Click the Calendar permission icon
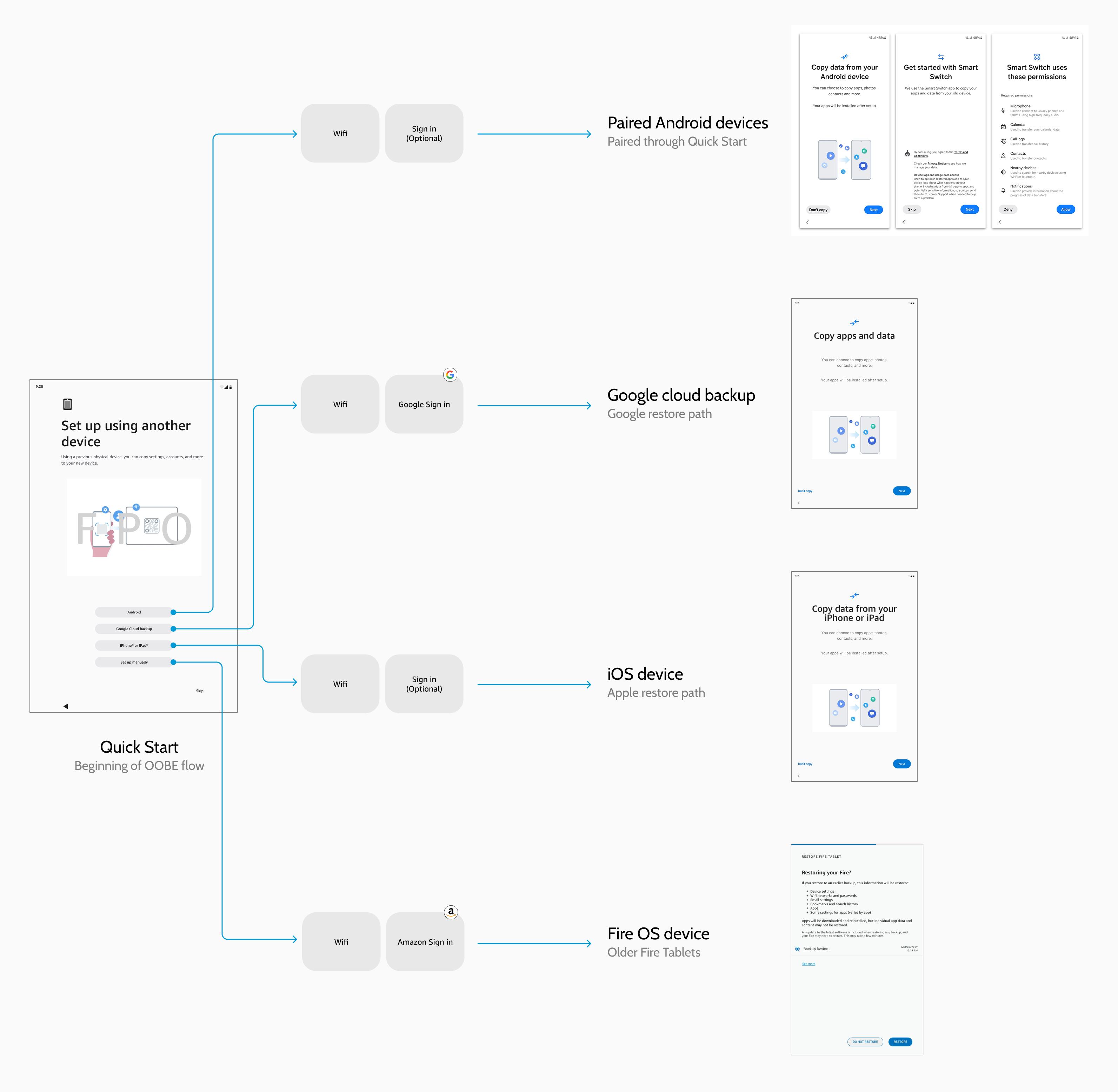1118x1092 pixels. [1003, 127]
